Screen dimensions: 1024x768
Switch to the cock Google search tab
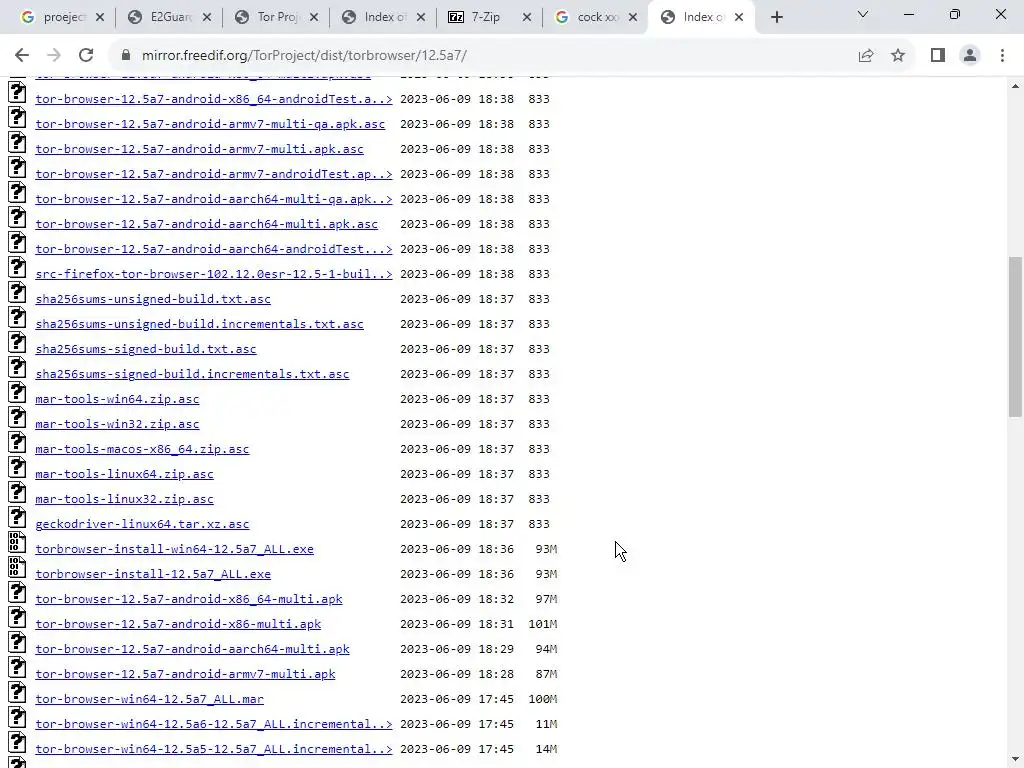597,18
